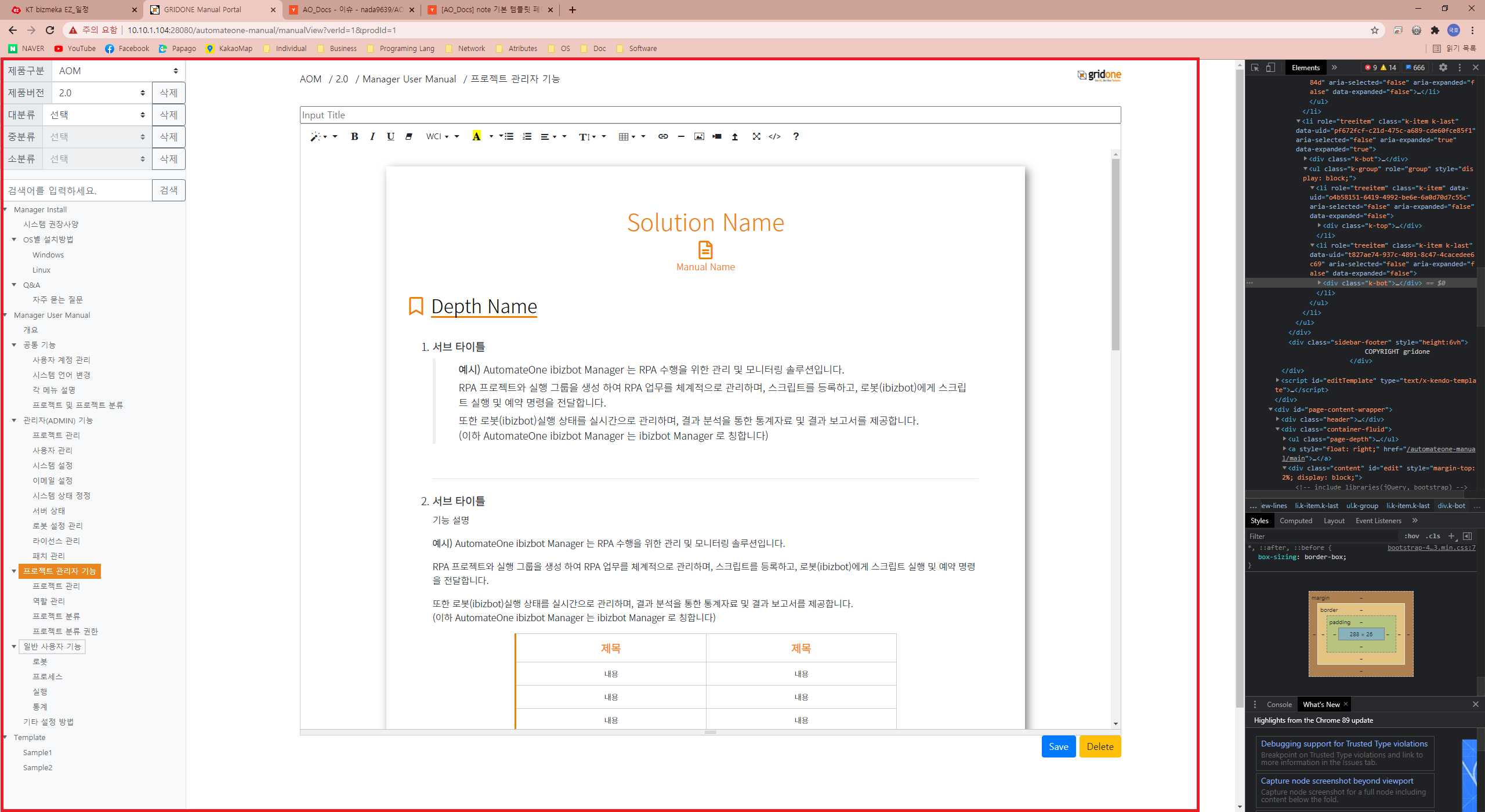Click the yellow Delete button
The image size is (1485, 812).
pyautogui.click(x=1099, y=746)
